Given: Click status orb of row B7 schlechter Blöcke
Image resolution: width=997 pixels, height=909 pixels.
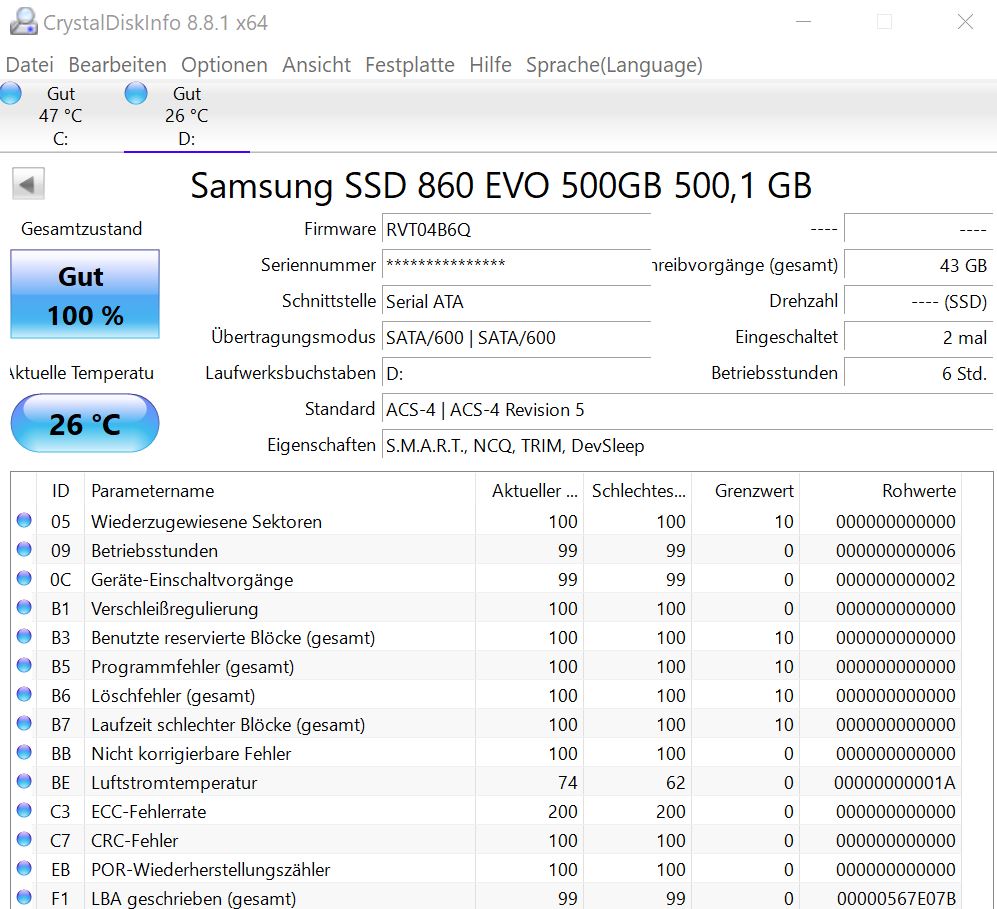Looking at the screenshot, I should coord(24,723).
